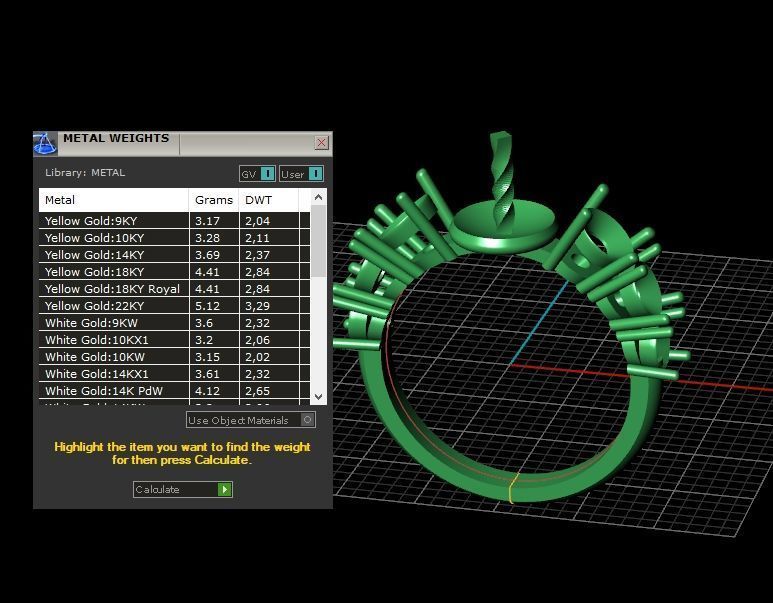Click the metal list scroll down arrow
The height and width of the screenshot is (603, 773).
(318, 396)
